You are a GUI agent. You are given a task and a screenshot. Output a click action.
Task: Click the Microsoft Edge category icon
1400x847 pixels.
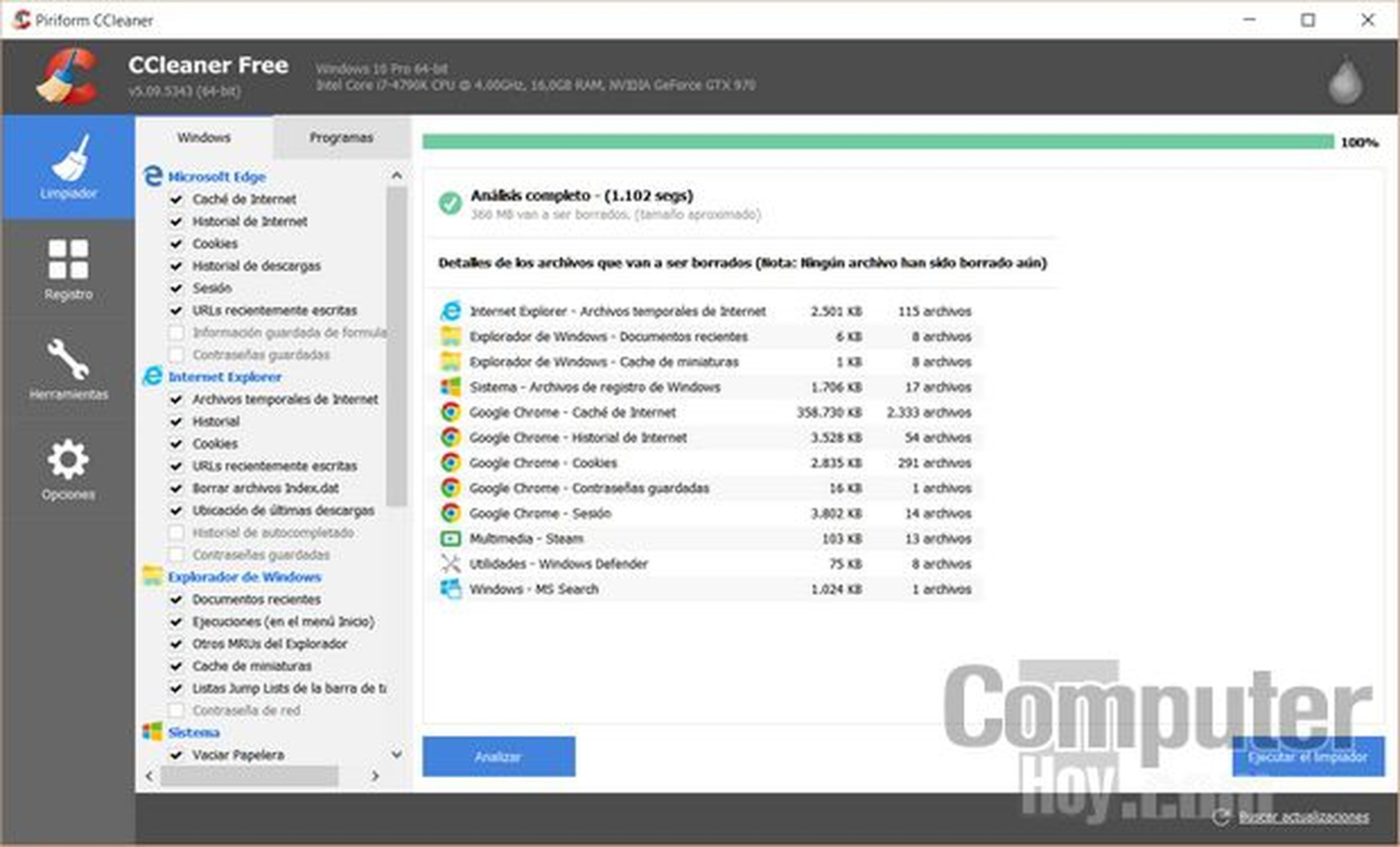click(153, 176)
